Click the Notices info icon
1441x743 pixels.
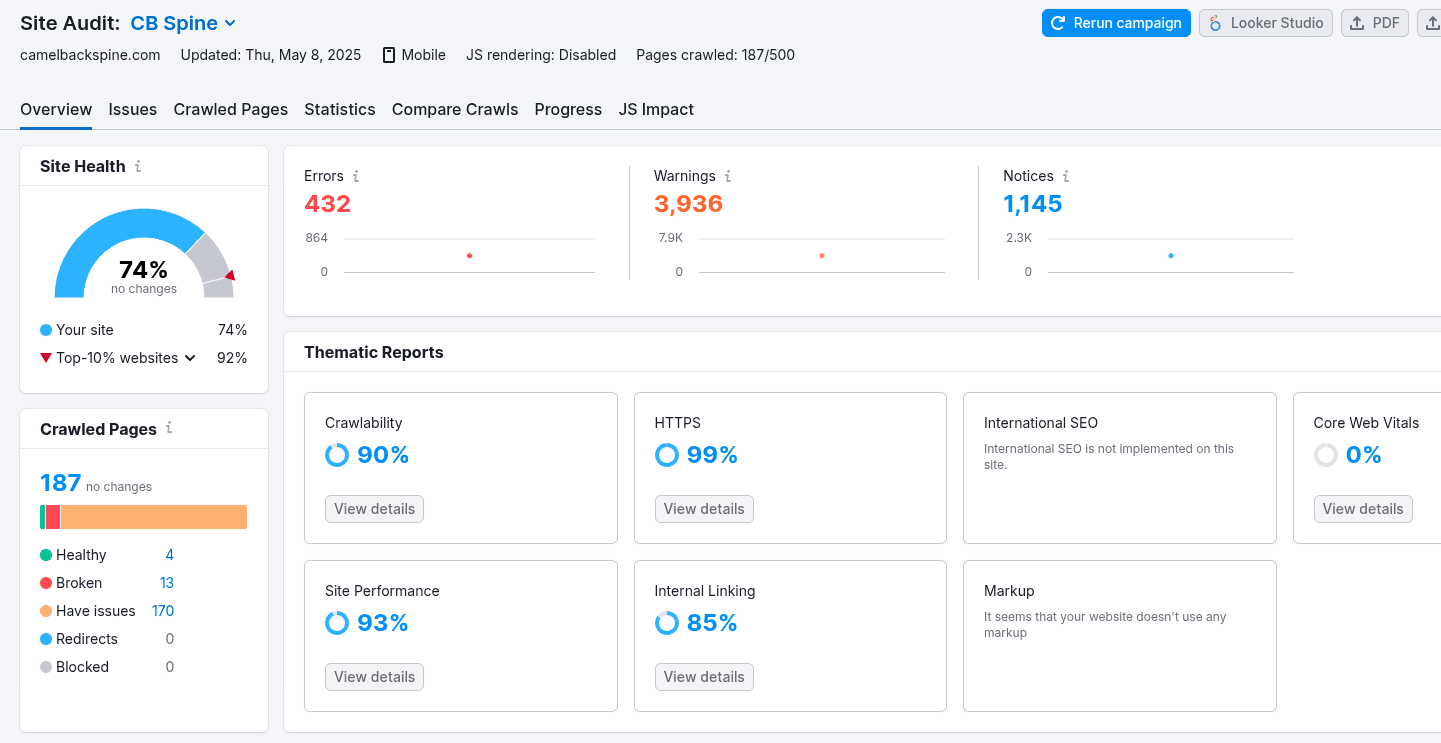[x=1066, y=176]
